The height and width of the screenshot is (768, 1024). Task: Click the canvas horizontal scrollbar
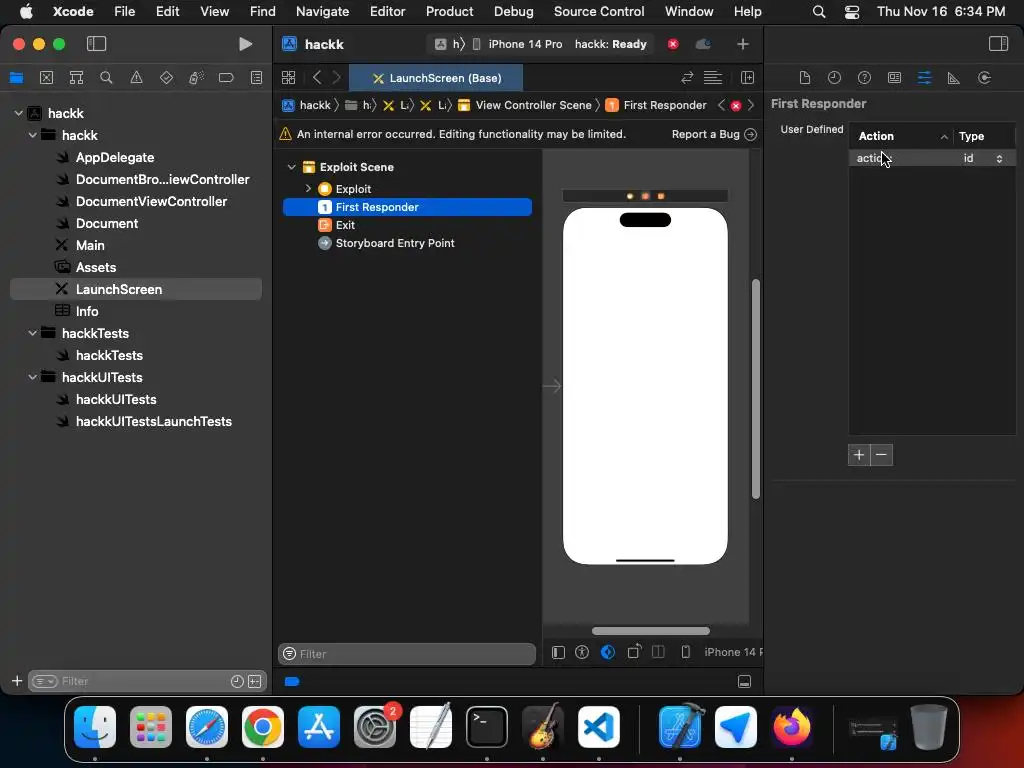pos(650,631)
